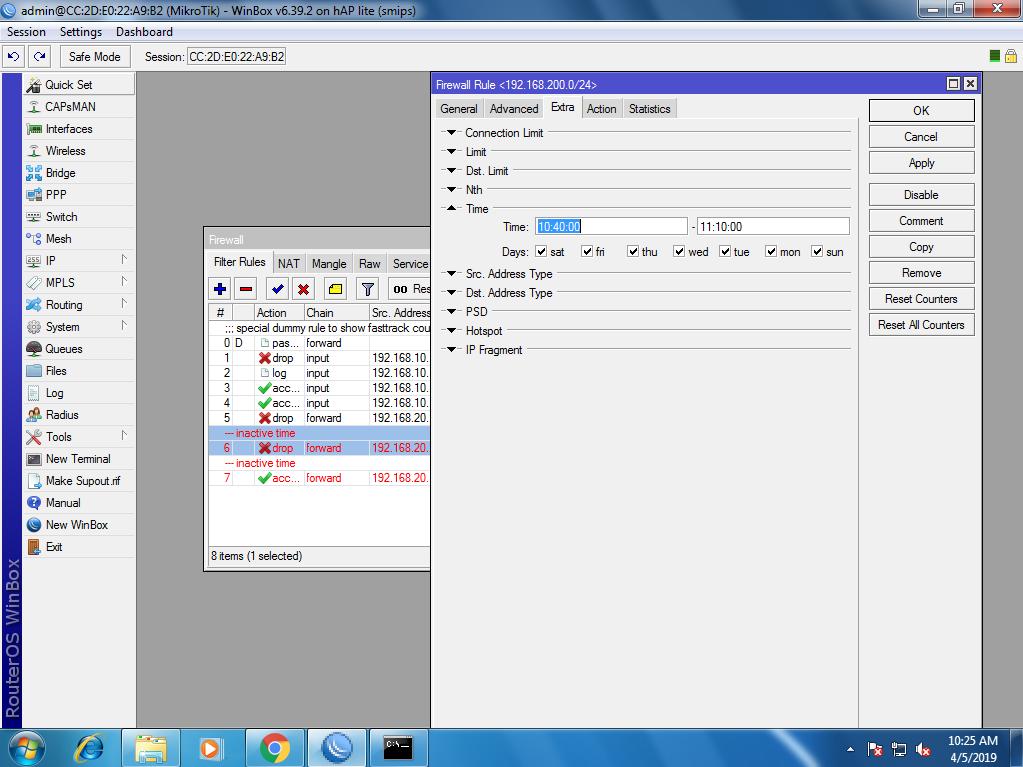Open the Manual from the sidebar
The image size is (1023, 767).
pyautogui.click(x=79, y=503)
